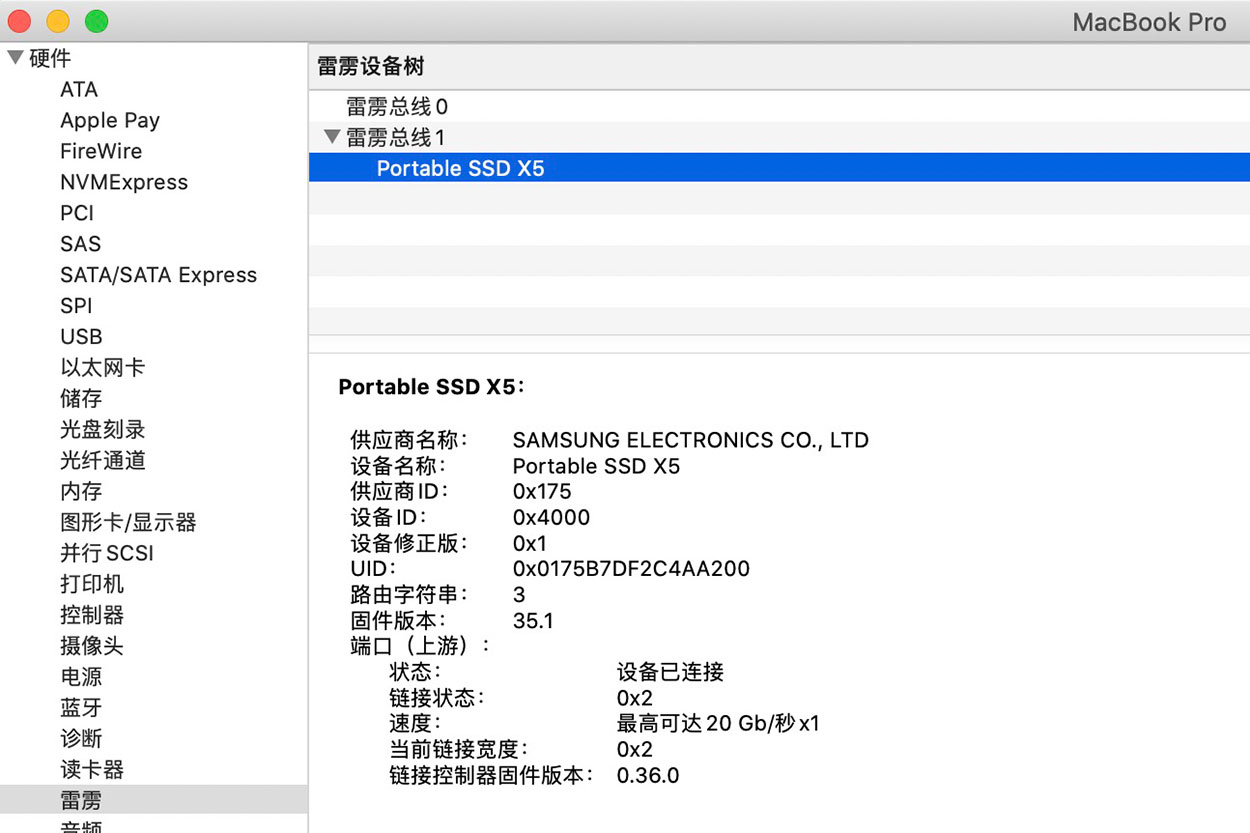Click the green zoom window button
Viewport: 1250px width, 833px height.
point(96,21)
